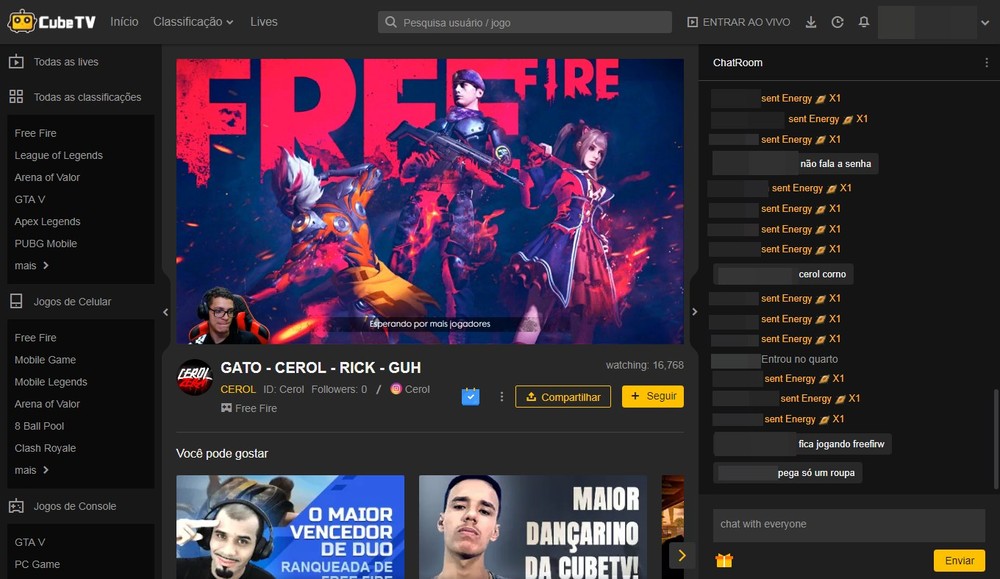
Task: Click the three-dot menu beside Compartilhar
Action: [x=501, y=396]
